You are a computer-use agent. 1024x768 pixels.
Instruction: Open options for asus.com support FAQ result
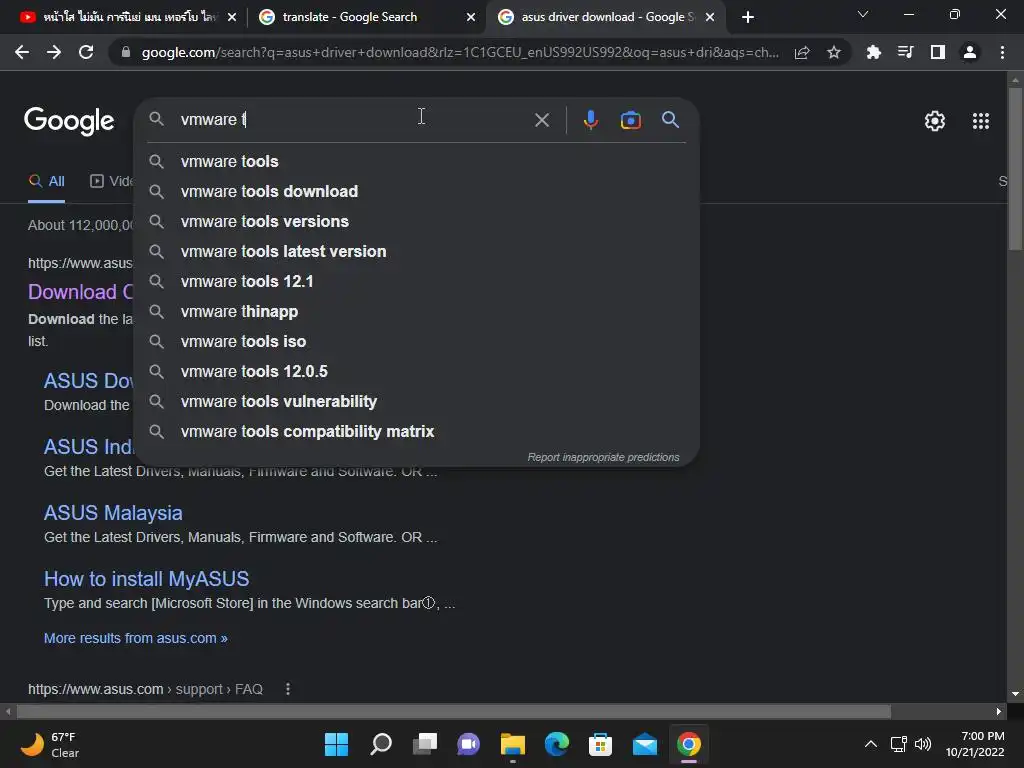[x=288, y=689]
